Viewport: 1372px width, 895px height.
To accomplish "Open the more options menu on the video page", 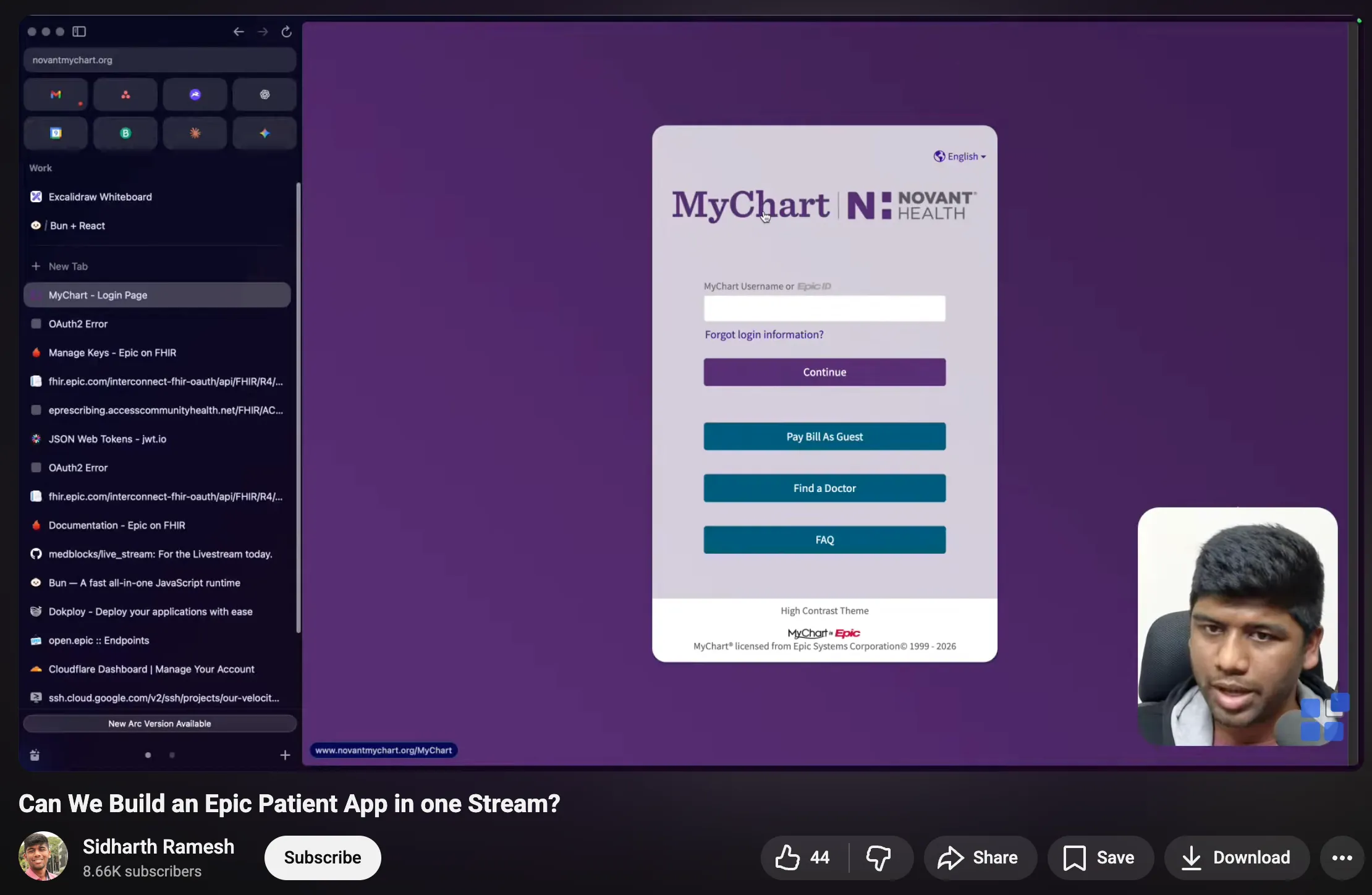I will (x=1341, y=857).
